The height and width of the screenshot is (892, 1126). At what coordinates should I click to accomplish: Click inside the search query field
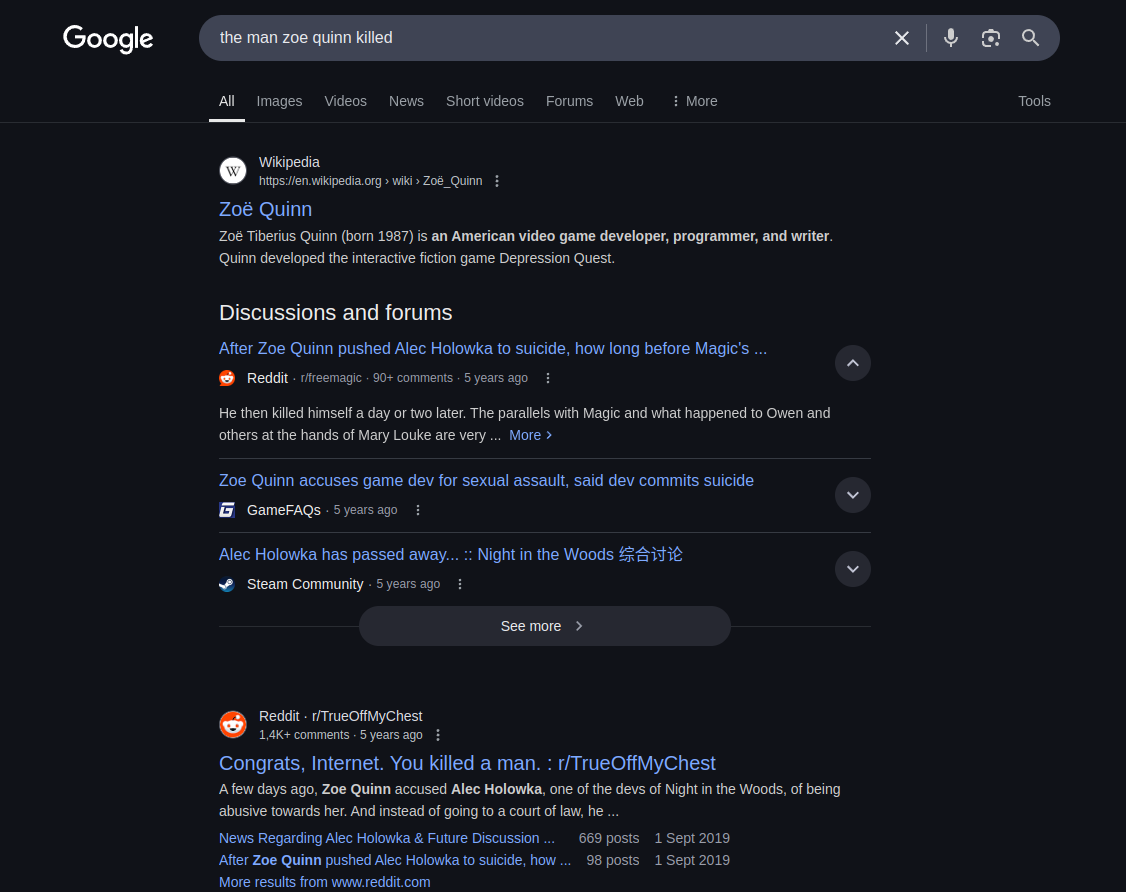(x=540, y=38)
